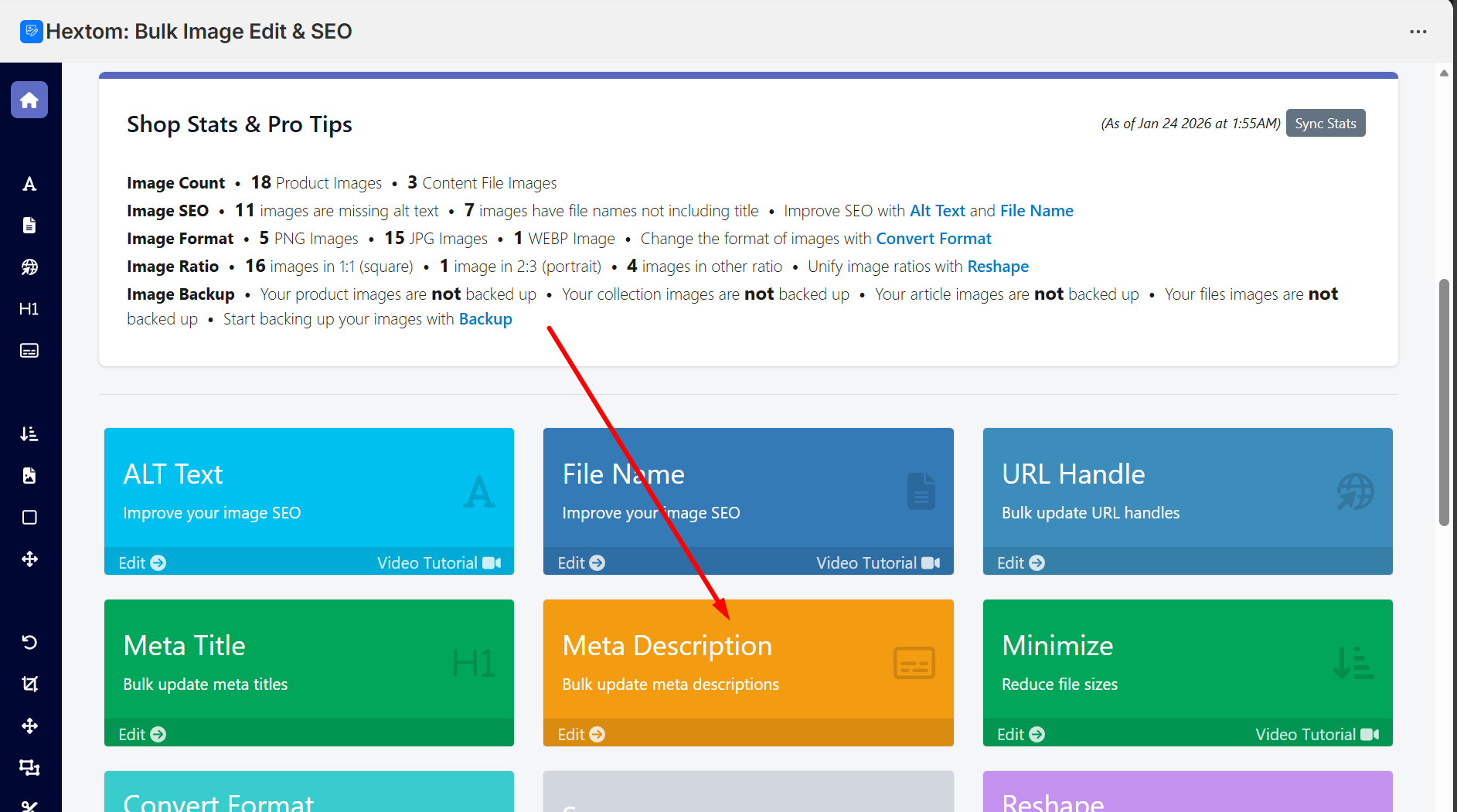Open the purple Reshape card

tap(1188, 791)
